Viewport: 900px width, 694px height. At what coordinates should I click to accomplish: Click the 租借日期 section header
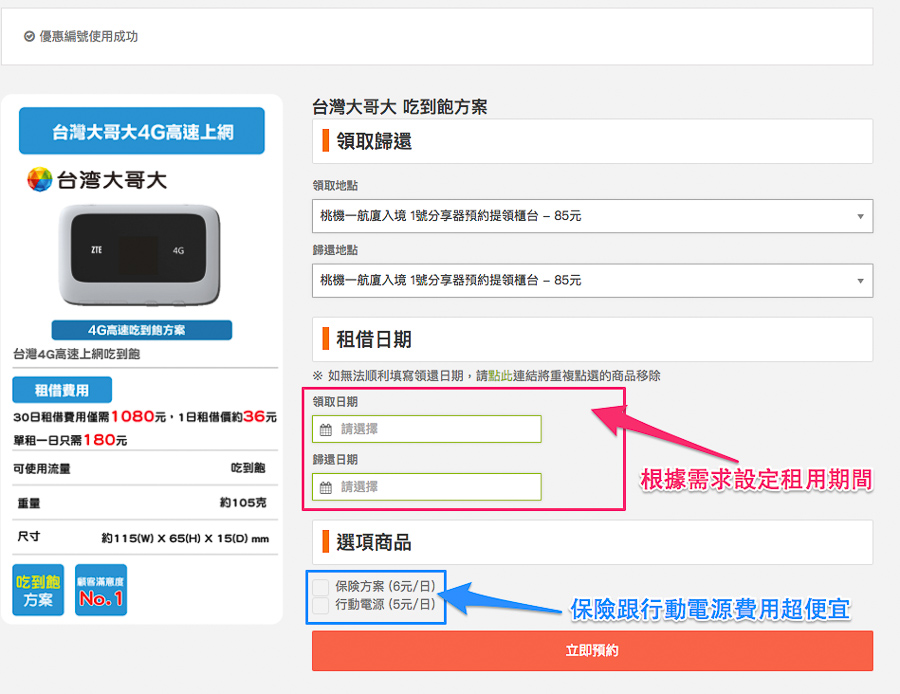[x=592, y=339]
